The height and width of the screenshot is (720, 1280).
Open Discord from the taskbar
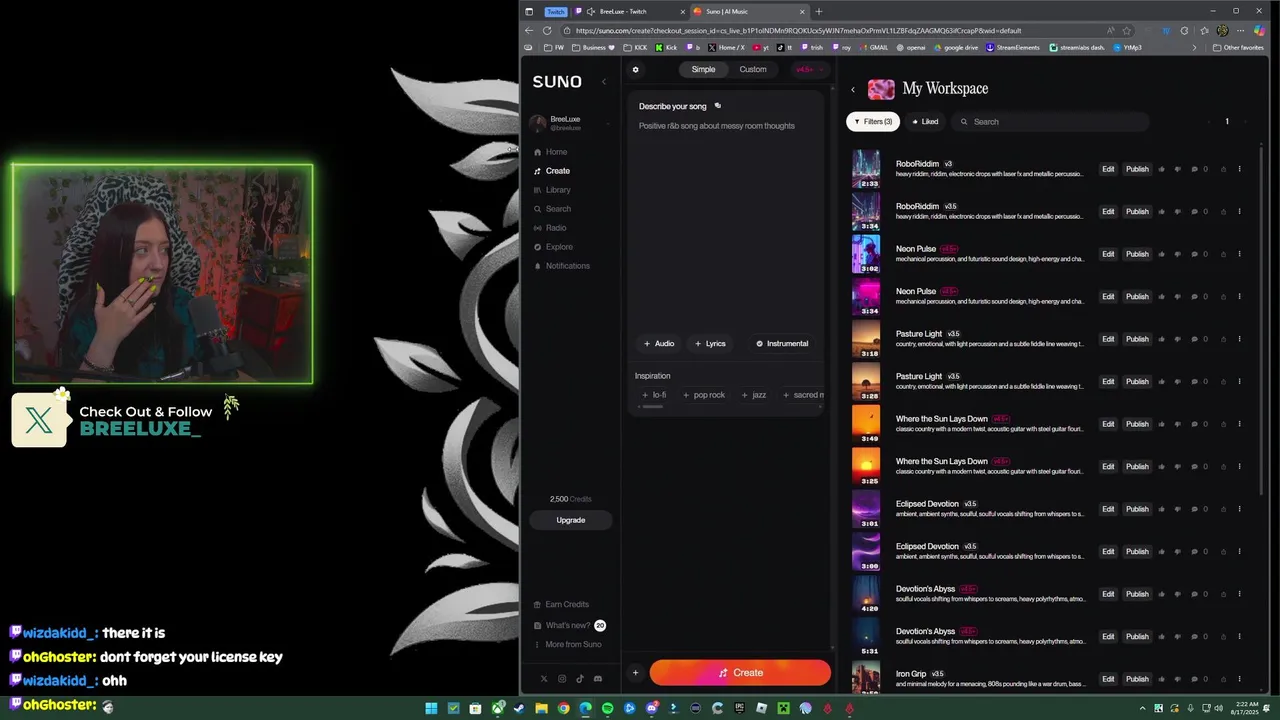pyautogui.click(x=651, y=708)
